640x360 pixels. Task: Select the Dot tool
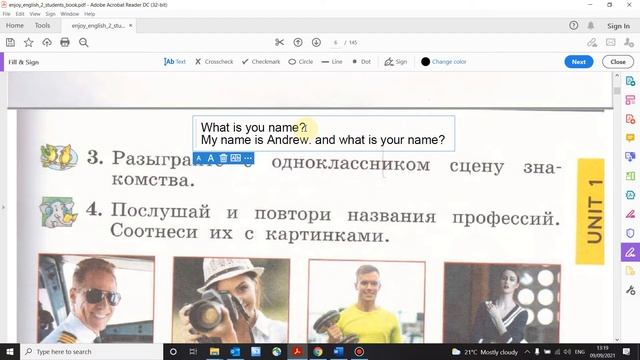pos(362,62)
